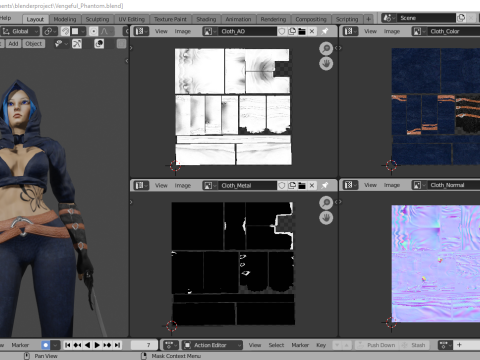The image size is (480, 360).
Task: Click the zoom magnifier gizmo in Cloth_Metal editor
Action: pyautogui.click(x=326, y=202)
